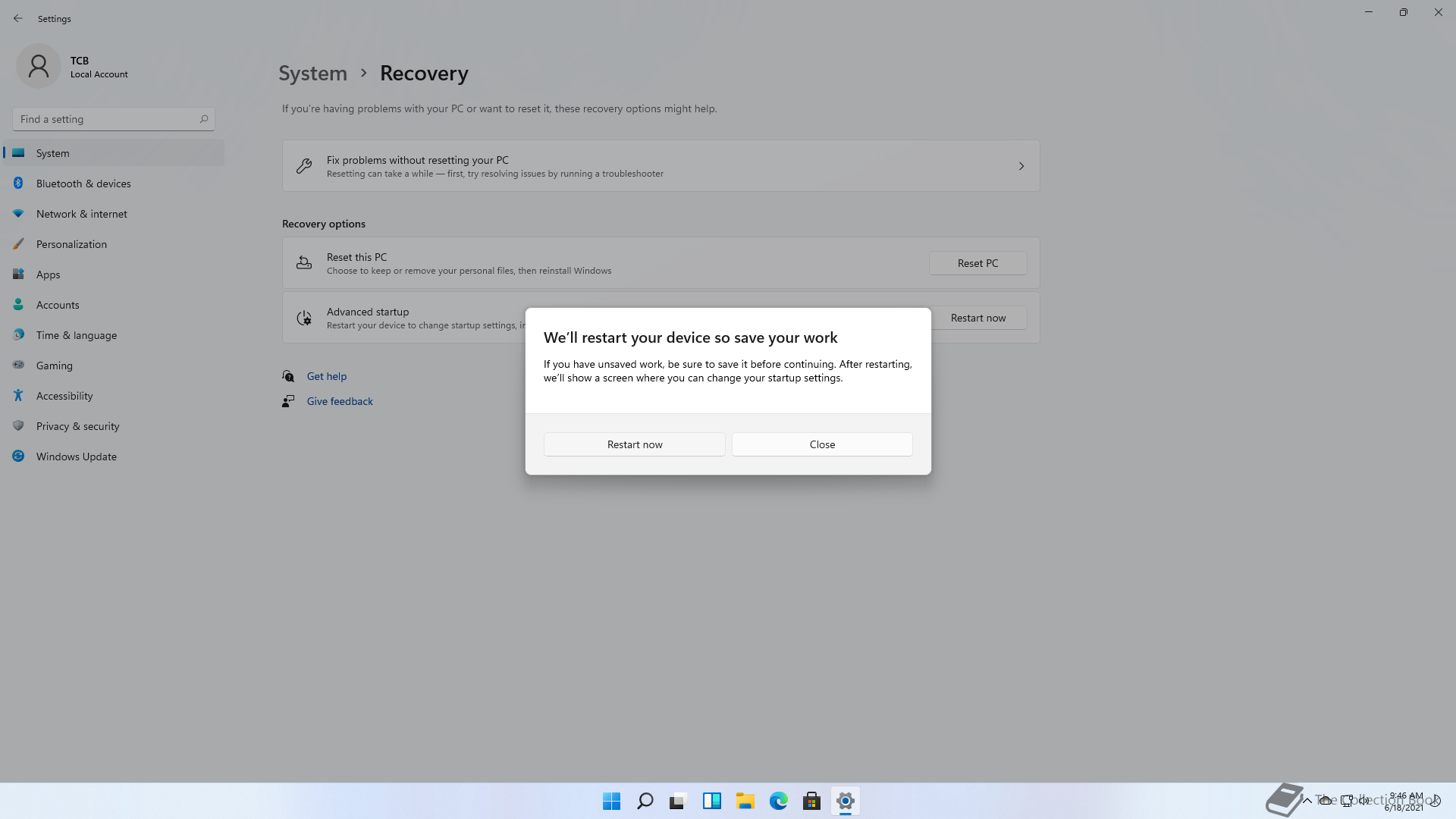Expand Fix problems without resetting chevron
This screenshot has width=1456, height=819.
[x=1021, y=166]
